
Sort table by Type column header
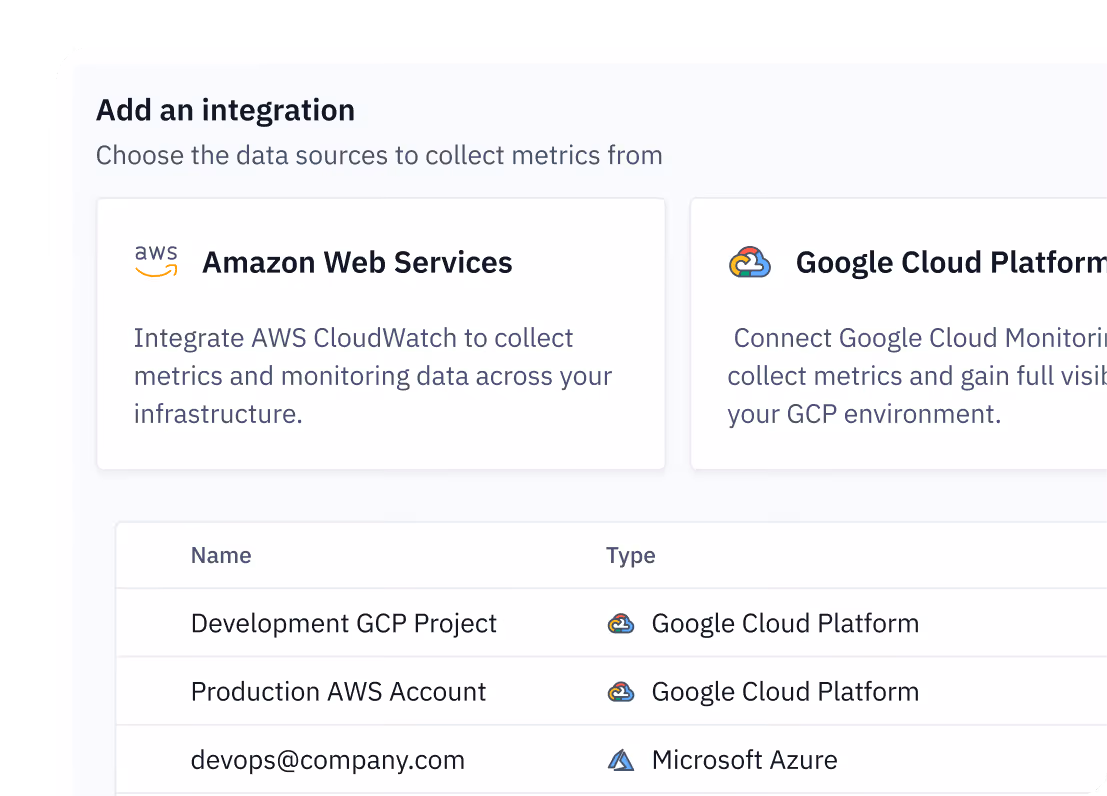click(x=630, y=556)
